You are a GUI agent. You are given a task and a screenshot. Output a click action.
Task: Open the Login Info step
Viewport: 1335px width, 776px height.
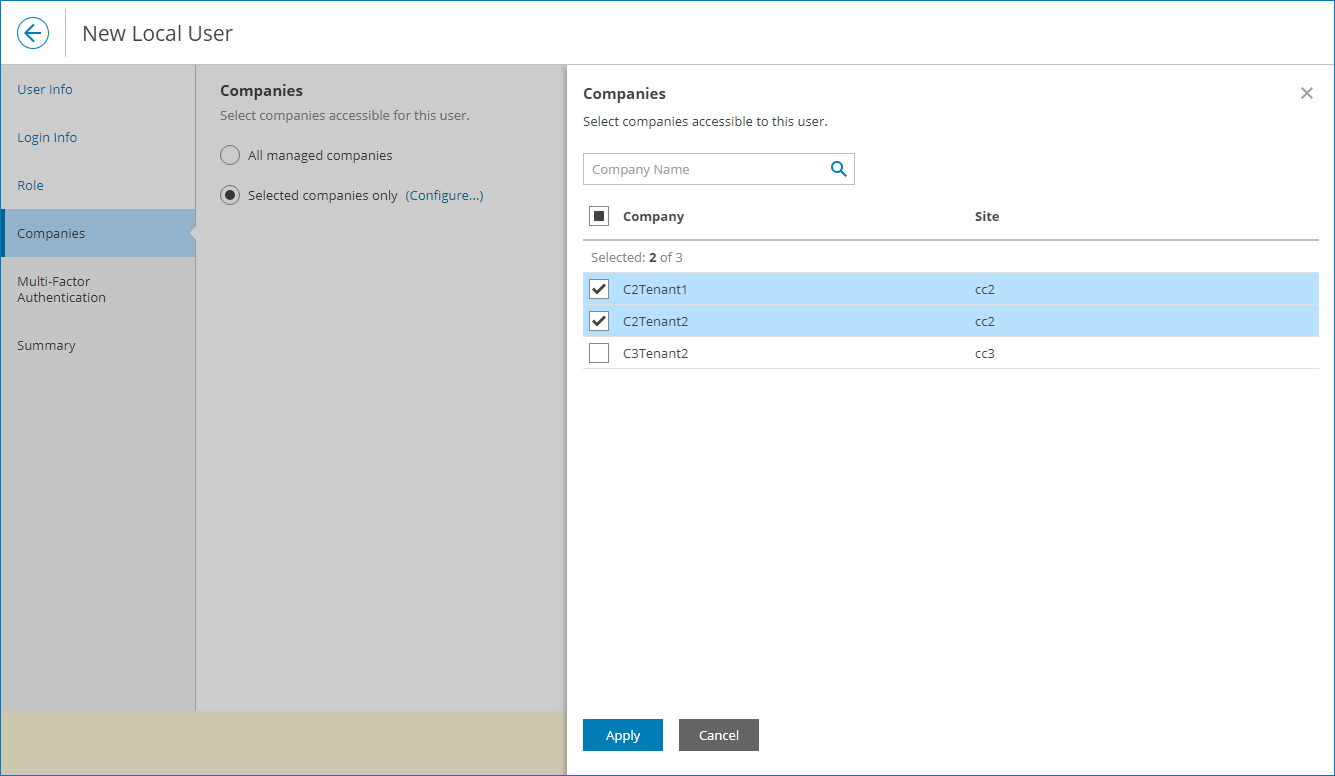coord(46,137)
